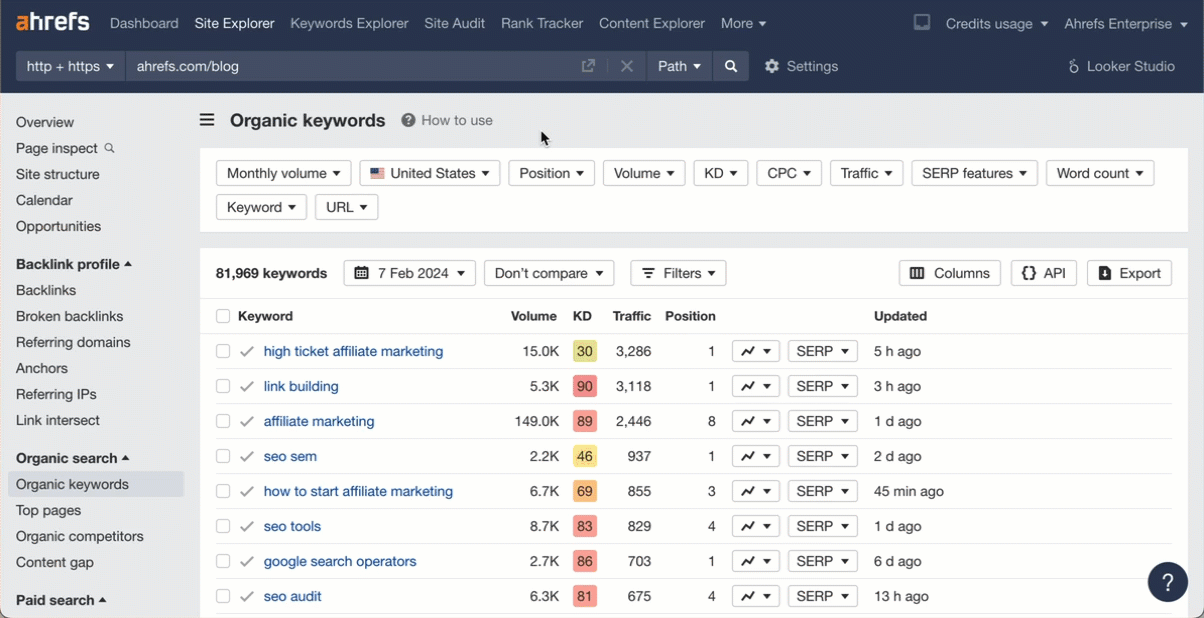Screen dimensions: 1204x618
Task: Open the KD filter dropdown
Action: pos(720,173)
